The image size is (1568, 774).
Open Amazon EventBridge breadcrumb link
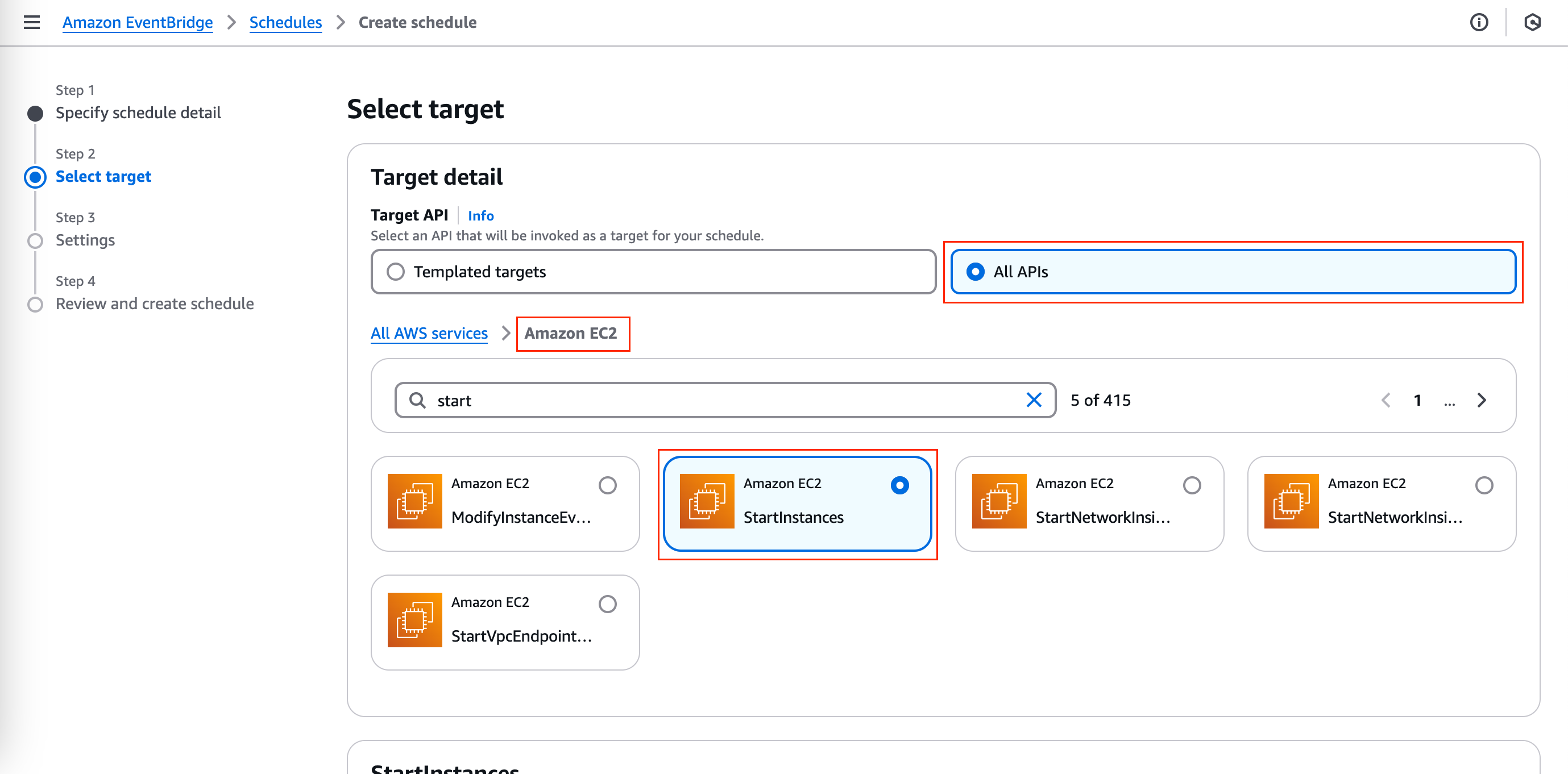138,23
